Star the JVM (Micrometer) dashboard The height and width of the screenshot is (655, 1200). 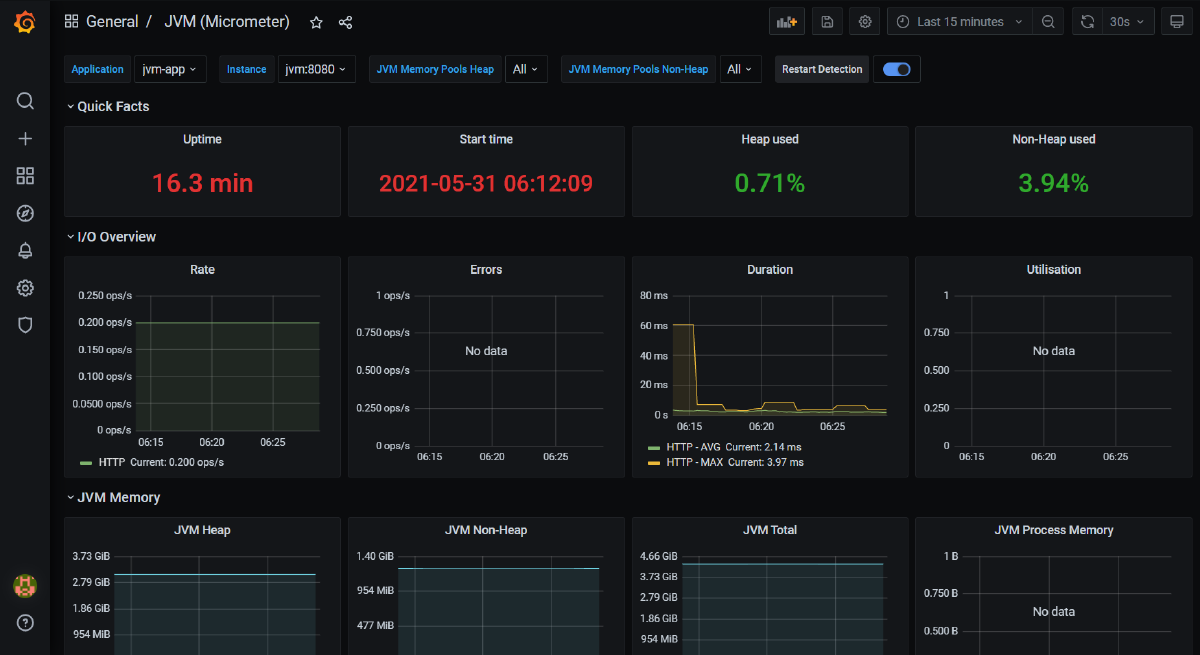point(316,22)
